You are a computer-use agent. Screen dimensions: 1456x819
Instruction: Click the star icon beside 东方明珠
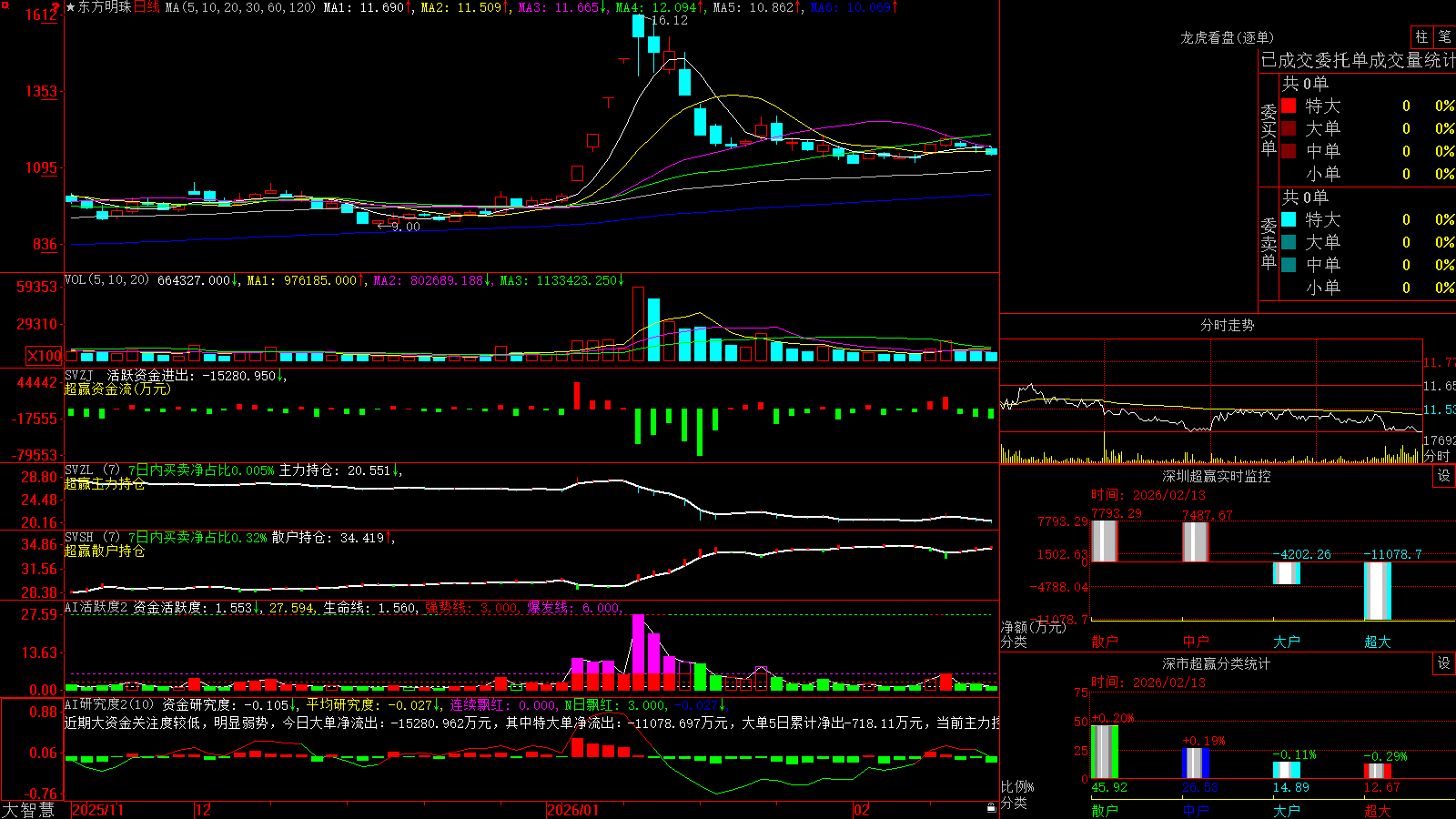tap(70, 7)
